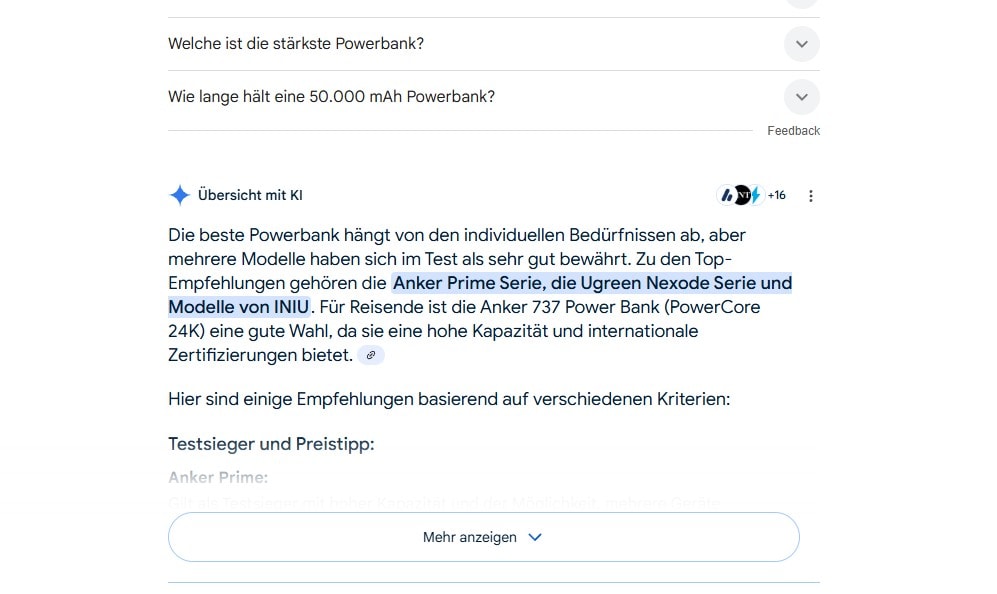This screenshot has height=594, width=997.
Task: Click the chevron inside the Mehr anzeigen button
Action: pos(536,537)
